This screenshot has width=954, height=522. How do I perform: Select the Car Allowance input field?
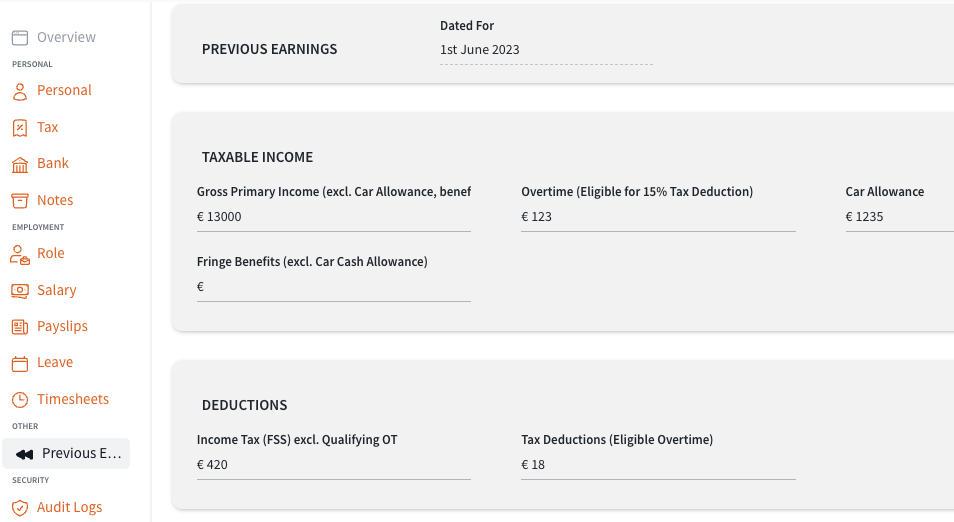click(x=899, y=217)
